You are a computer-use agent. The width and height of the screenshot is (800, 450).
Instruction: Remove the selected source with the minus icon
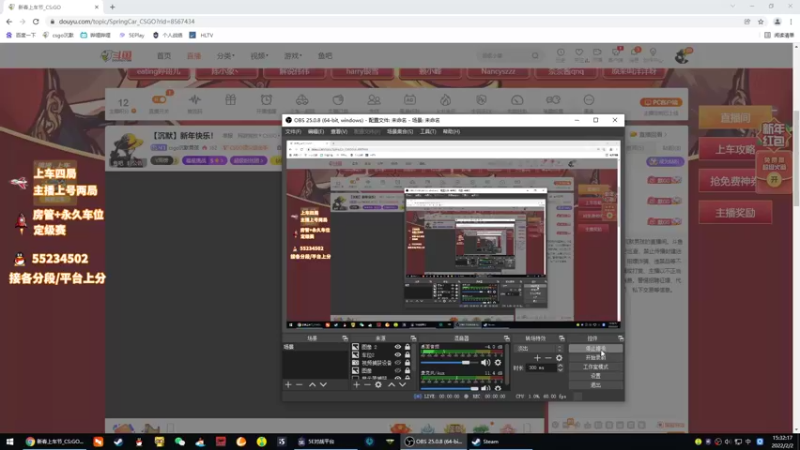point(367,385)
